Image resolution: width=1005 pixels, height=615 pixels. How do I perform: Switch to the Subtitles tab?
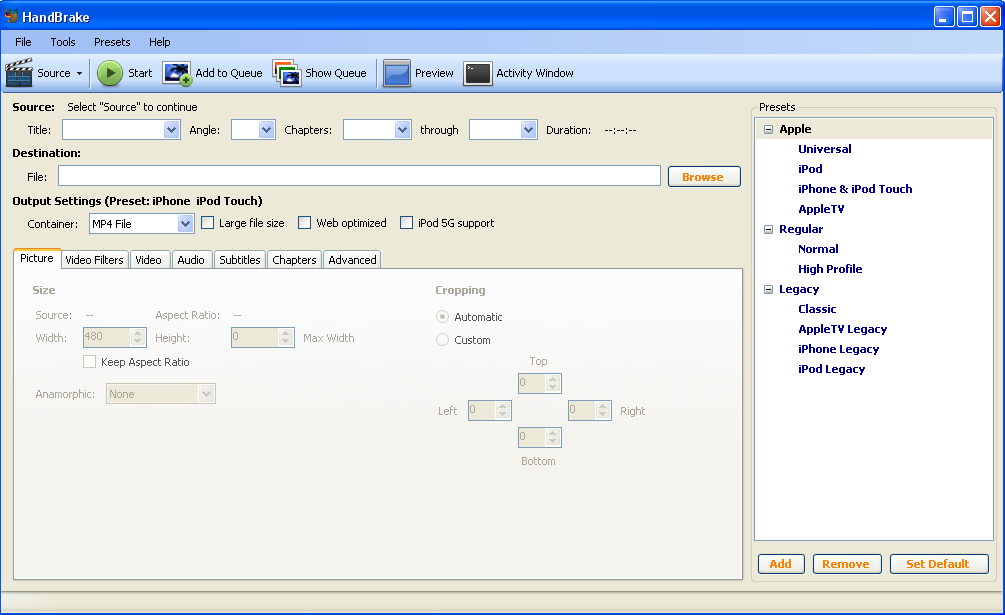240,259
